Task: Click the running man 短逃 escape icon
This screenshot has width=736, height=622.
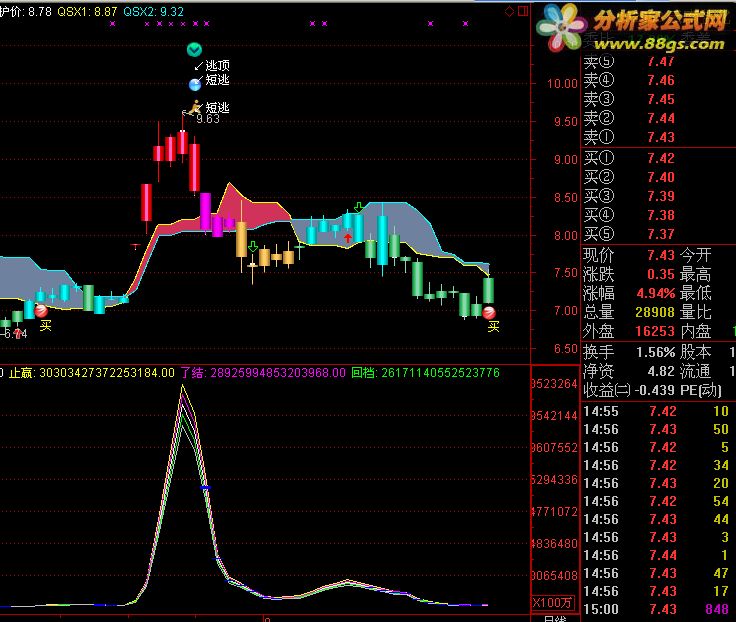Action: 194,108
